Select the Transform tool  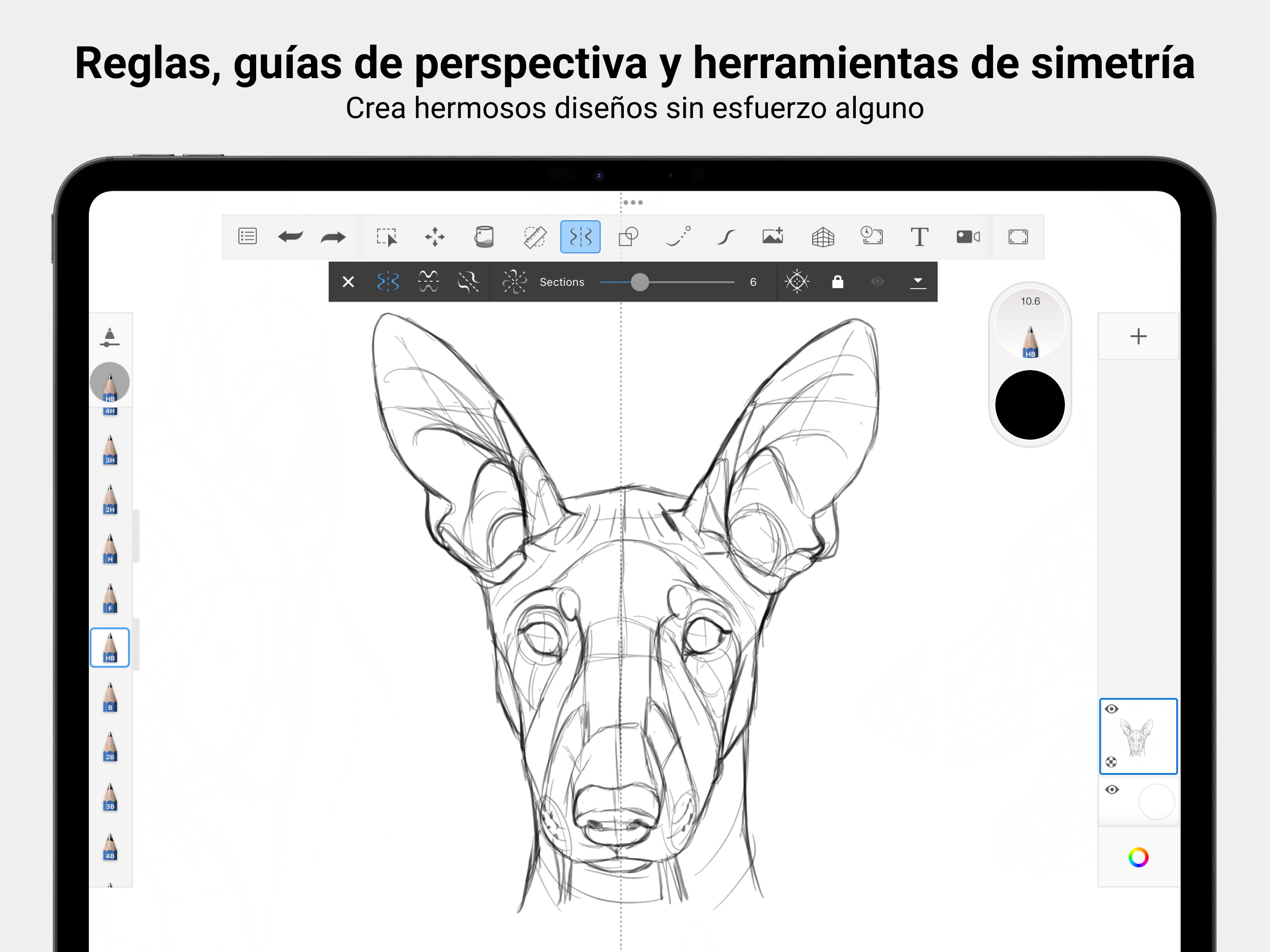coord(435,237)
